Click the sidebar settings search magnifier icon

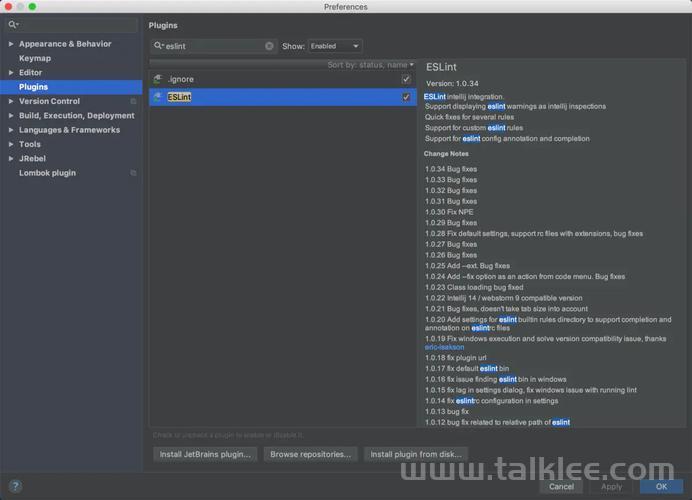(x=13, y=24)
